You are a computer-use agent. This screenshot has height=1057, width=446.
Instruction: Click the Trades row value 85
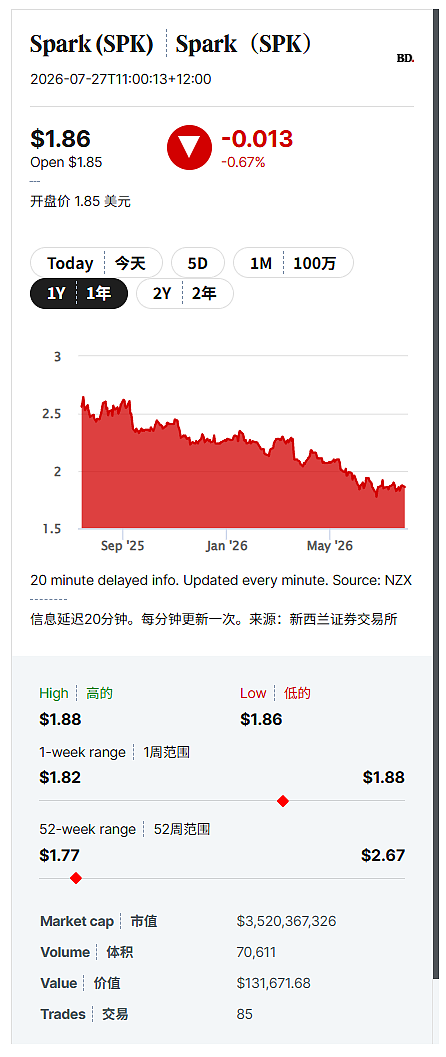click(245, 1014)
